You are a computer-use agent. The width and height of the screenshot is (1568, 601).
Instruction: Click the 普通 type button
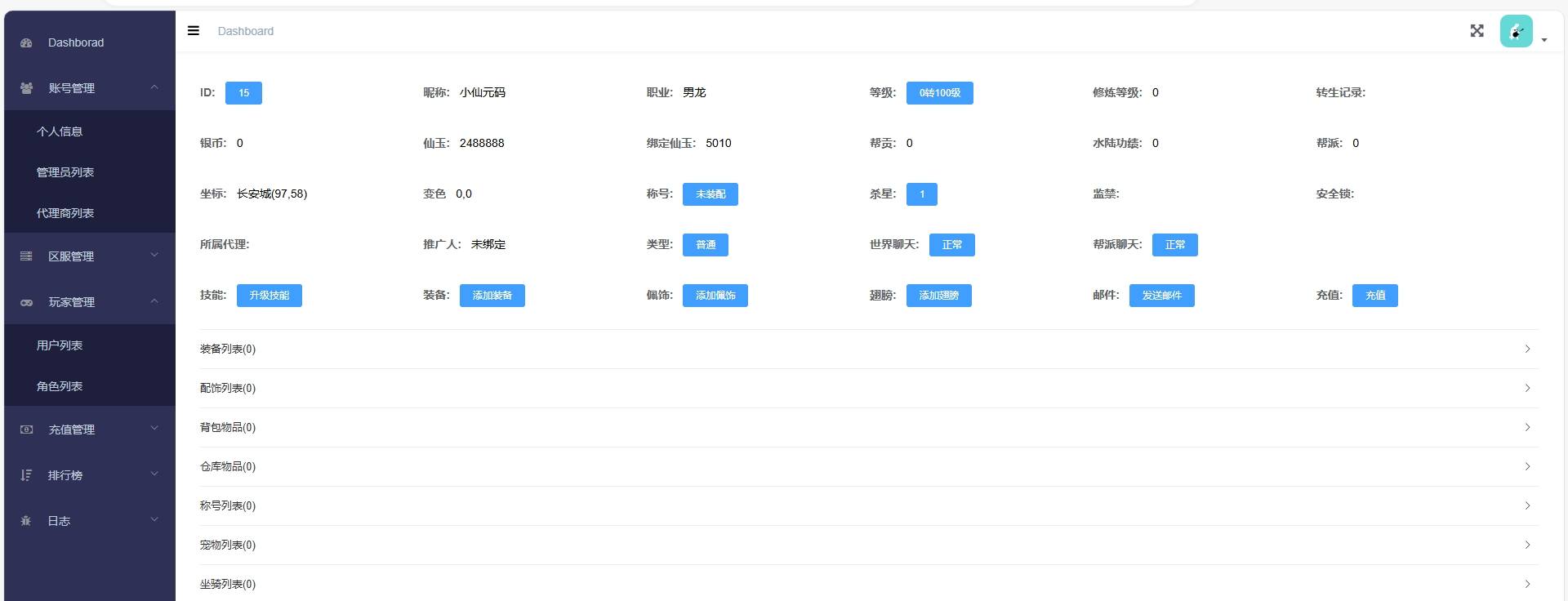[706, 245]
